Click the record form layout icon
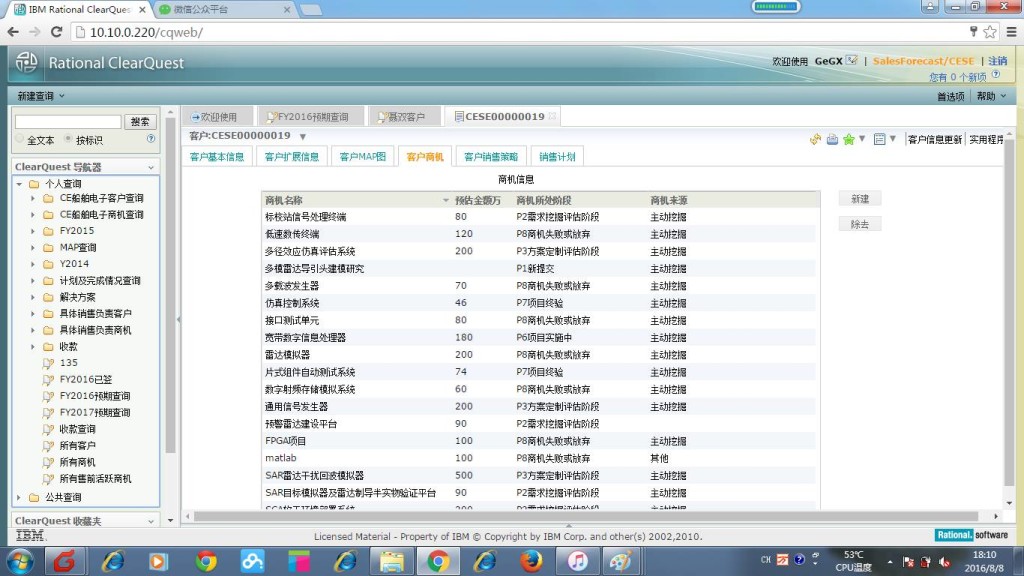This screenshot has width=1024, height=576. (880, 139)
